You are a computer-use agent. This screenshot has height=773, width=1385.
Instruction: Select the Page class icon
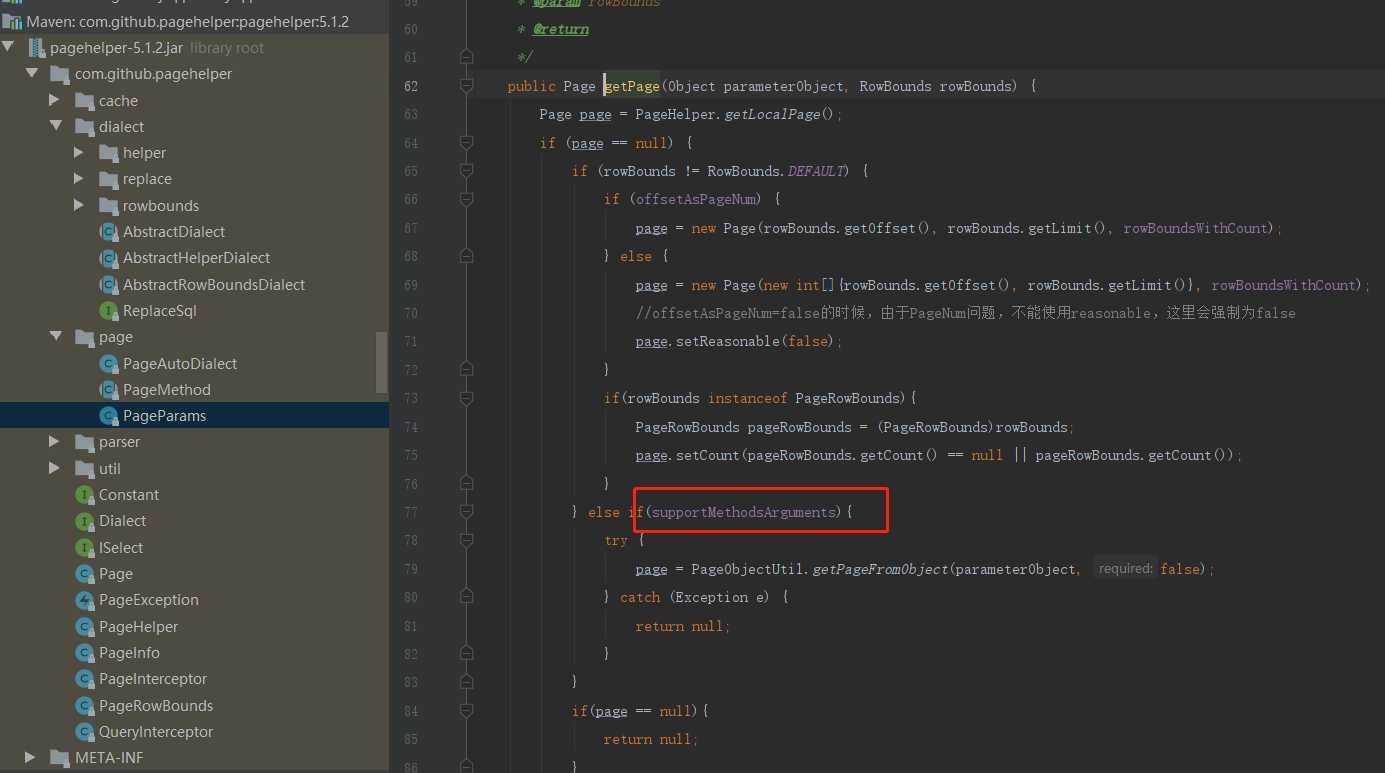tap(84, 574)
